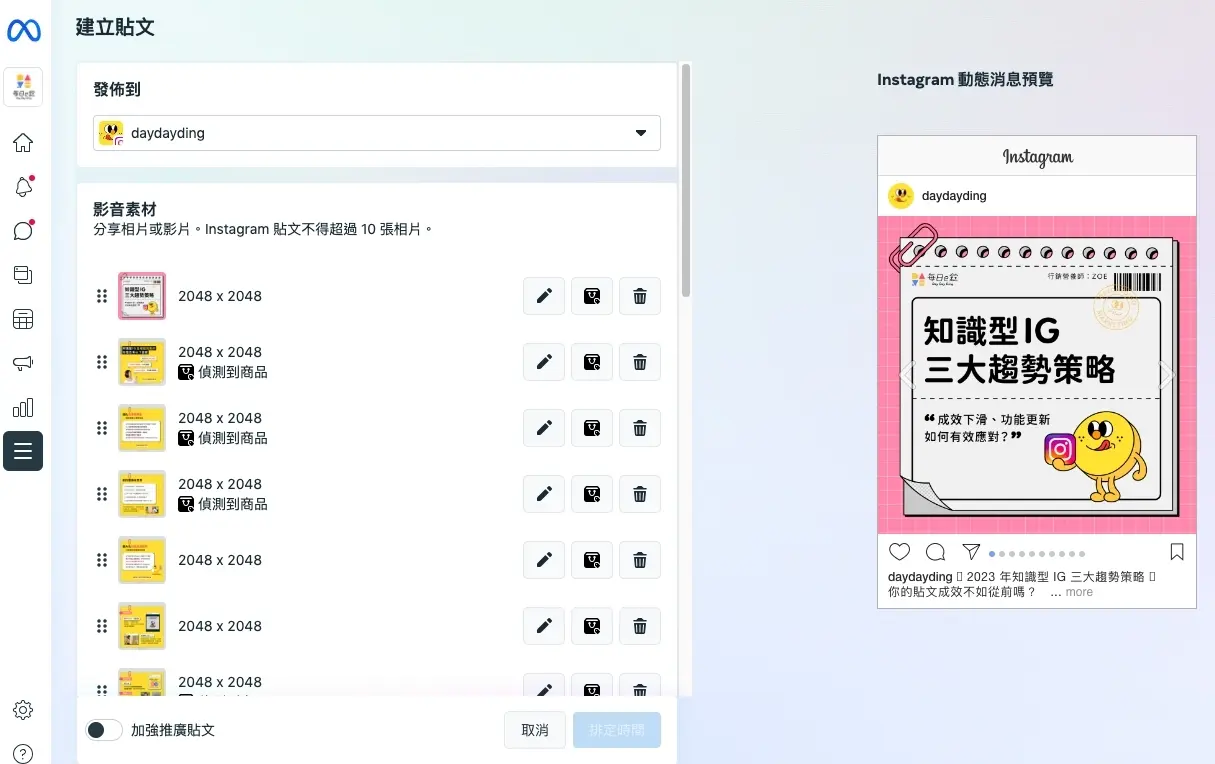Click the 每日e錠 page avatar in sidebar
The height and width of the screenshot is (764, 1215).
tap(23, 87)
